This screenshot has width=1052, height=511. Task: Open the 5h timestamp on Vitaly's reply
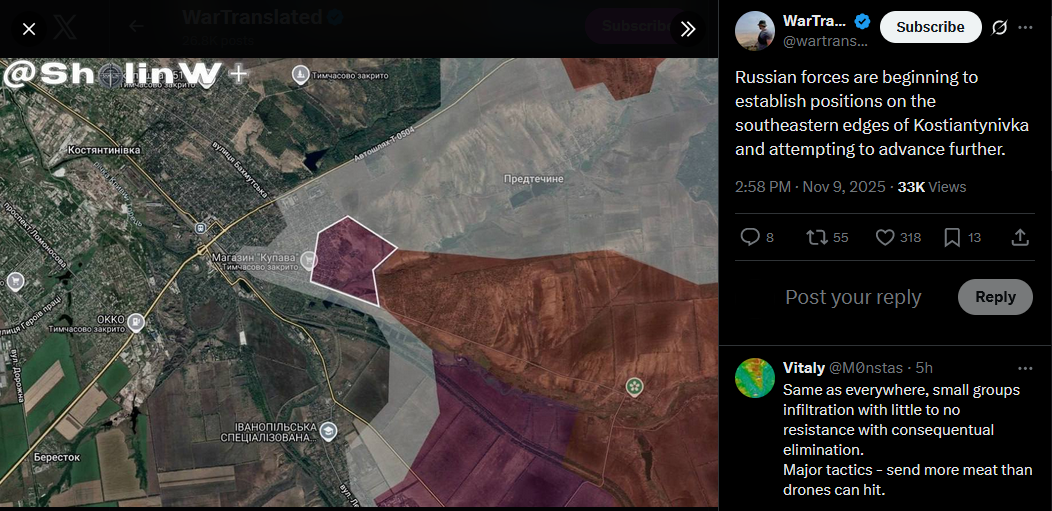click(x=925, y=368)
